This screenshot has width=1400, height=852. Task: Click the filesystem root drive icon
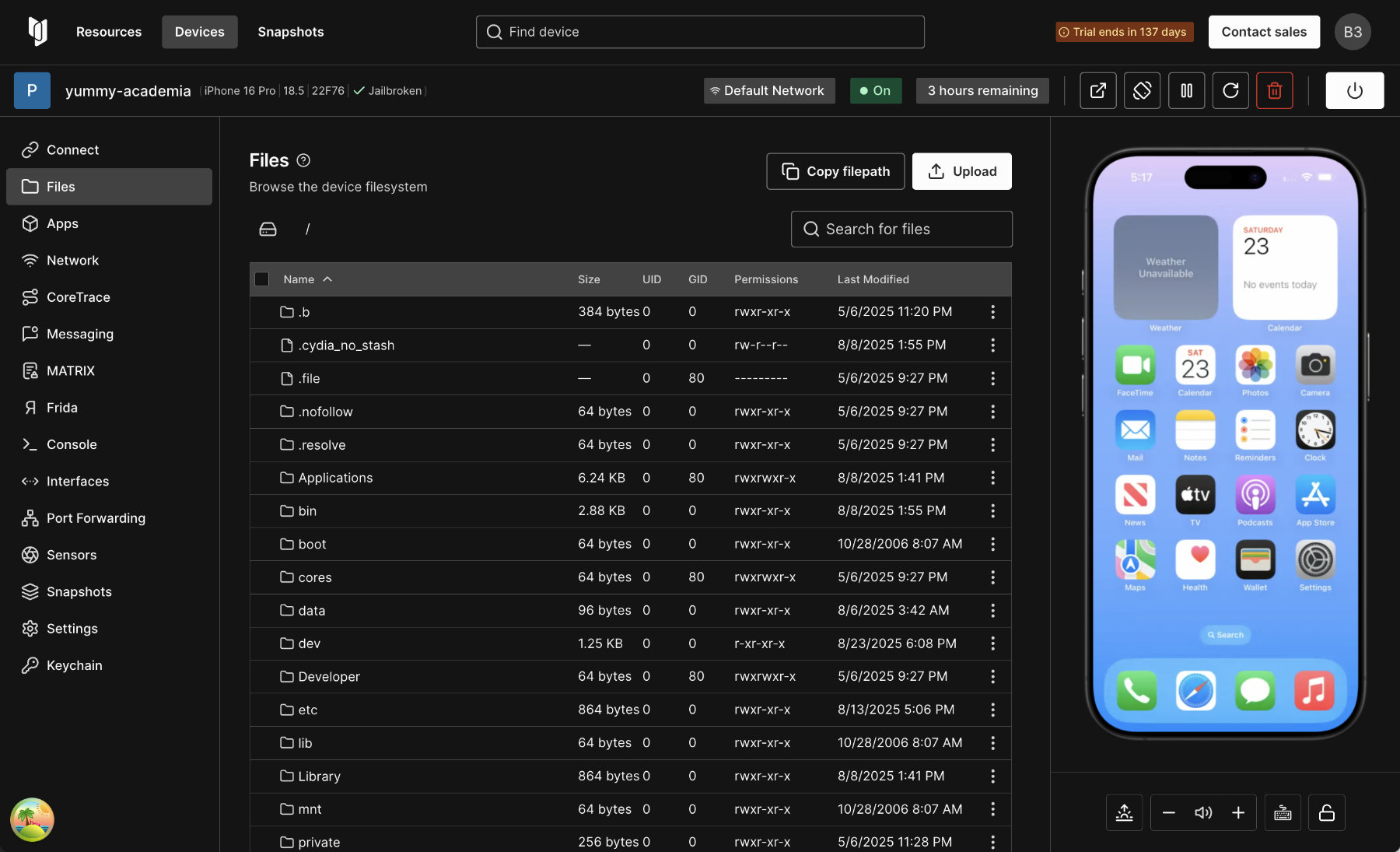[x=268, y=230]
